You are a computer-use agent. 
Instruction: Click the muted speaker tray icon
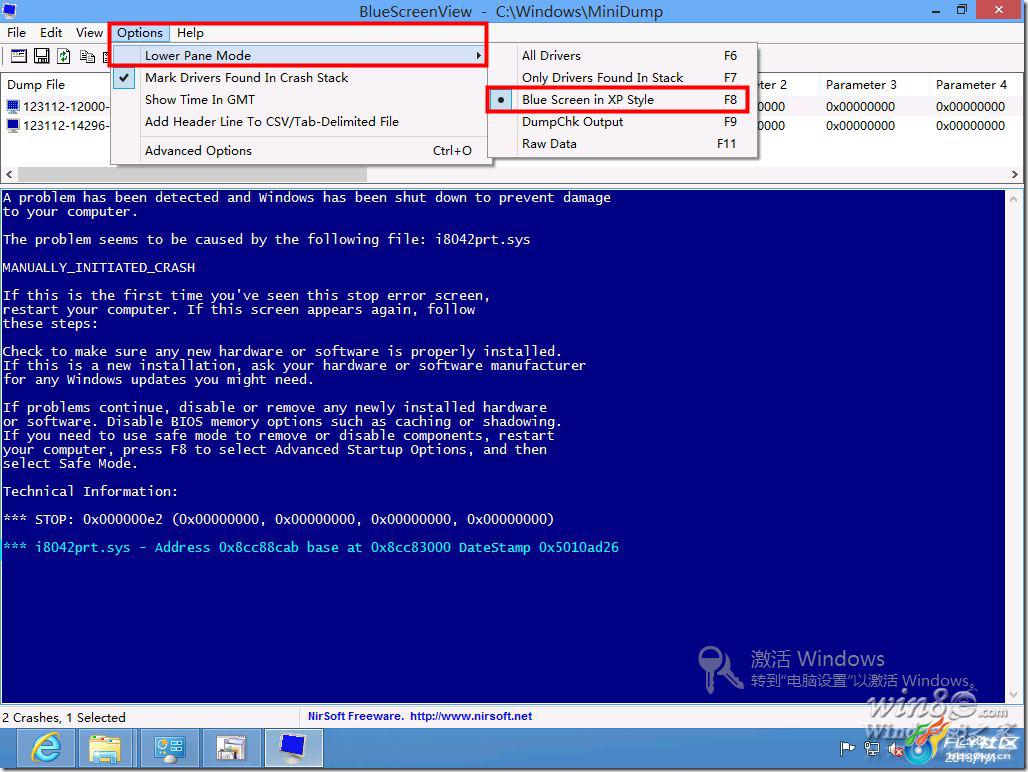point(895,748)
